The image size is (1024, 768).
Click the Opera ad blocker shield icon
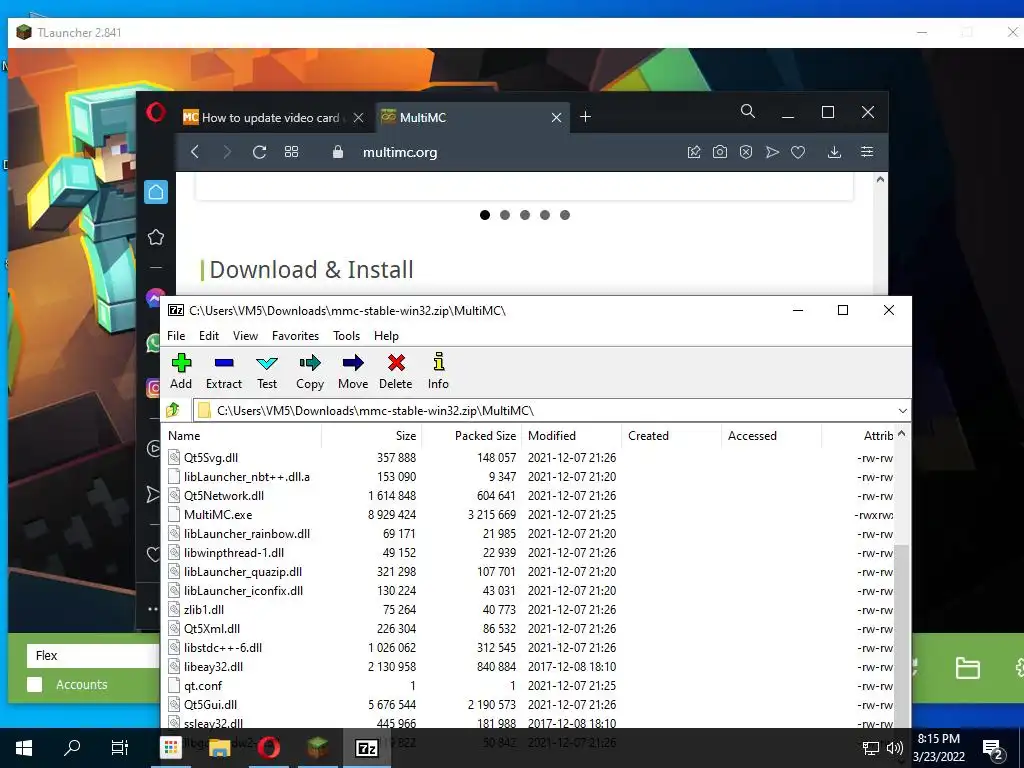(x=746, y=152)
